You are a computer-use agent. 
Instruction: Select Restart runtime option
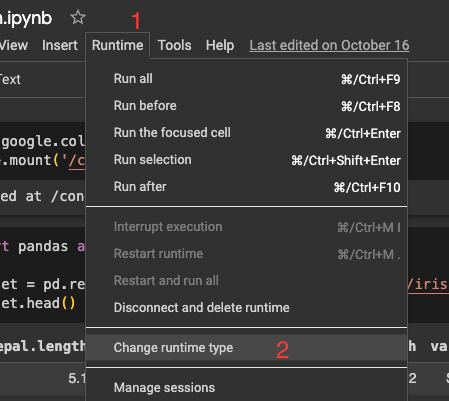(x=247, y=254)
